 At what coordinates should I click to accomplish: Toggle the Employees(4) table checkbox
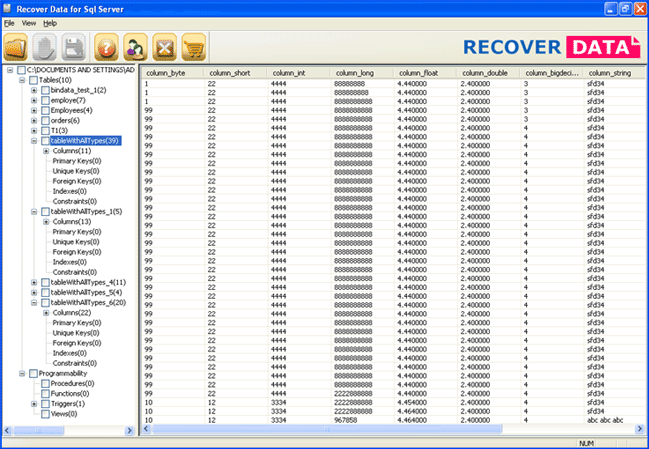pyautogui.click(x=46, y=110)
